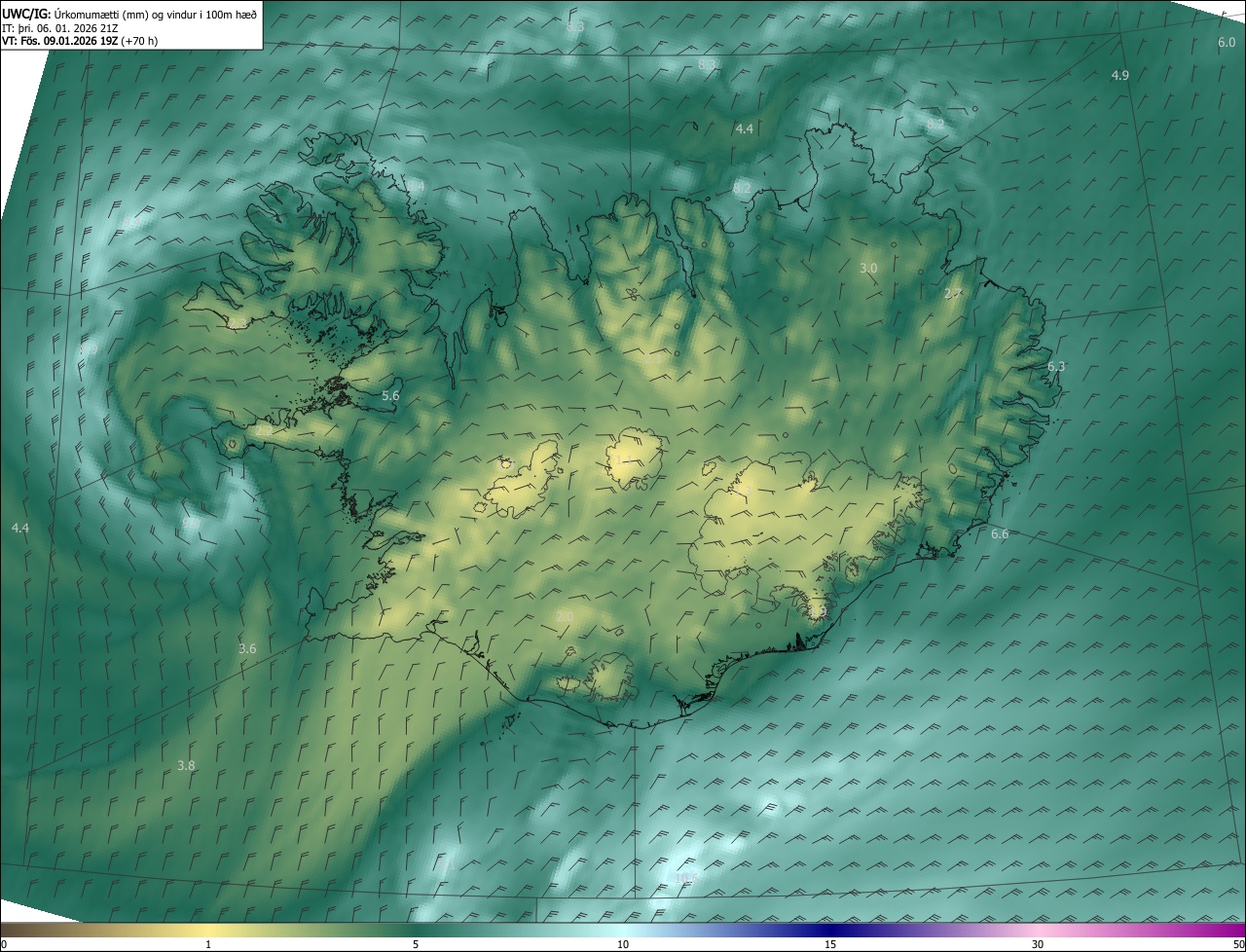This screenshot has height=952, width=1246.
Task: Click the 6.0 value label
Action: click(x=1227, y=42)
